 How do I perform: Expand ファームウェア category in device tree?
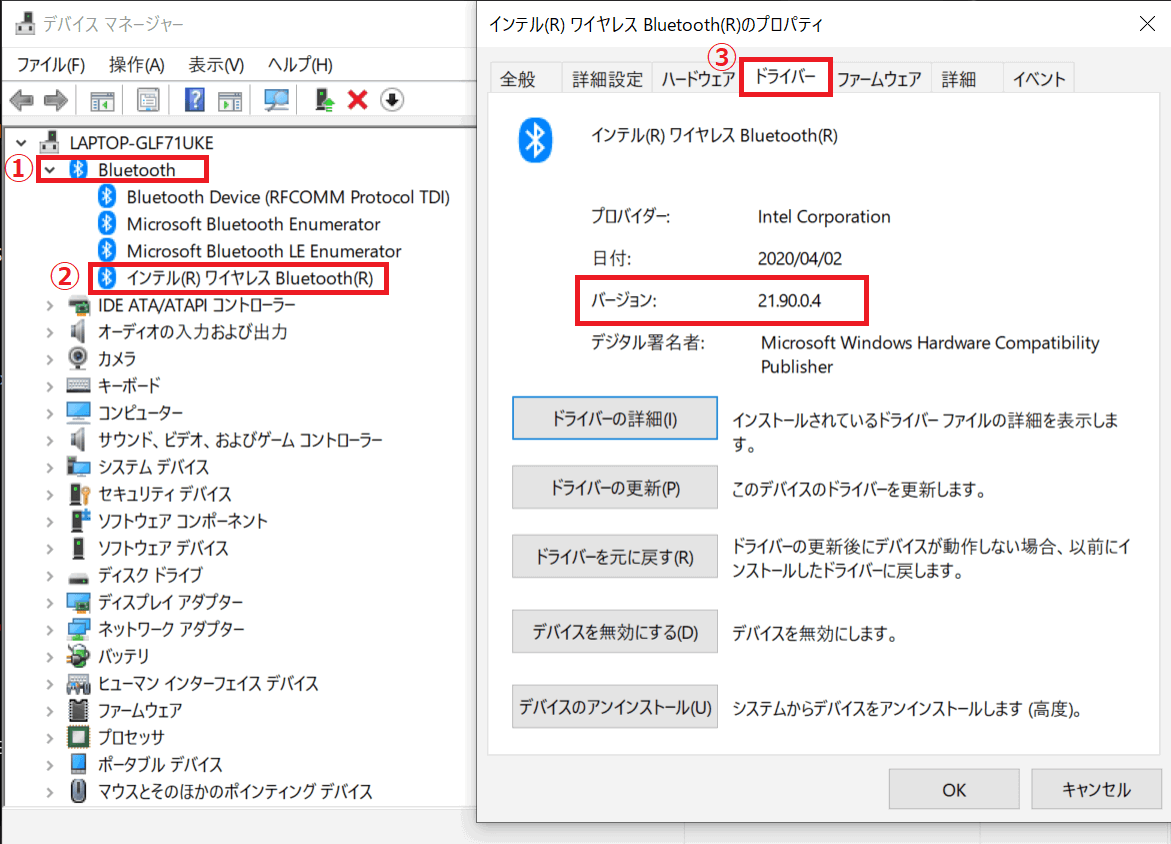(x=50, y=710)
